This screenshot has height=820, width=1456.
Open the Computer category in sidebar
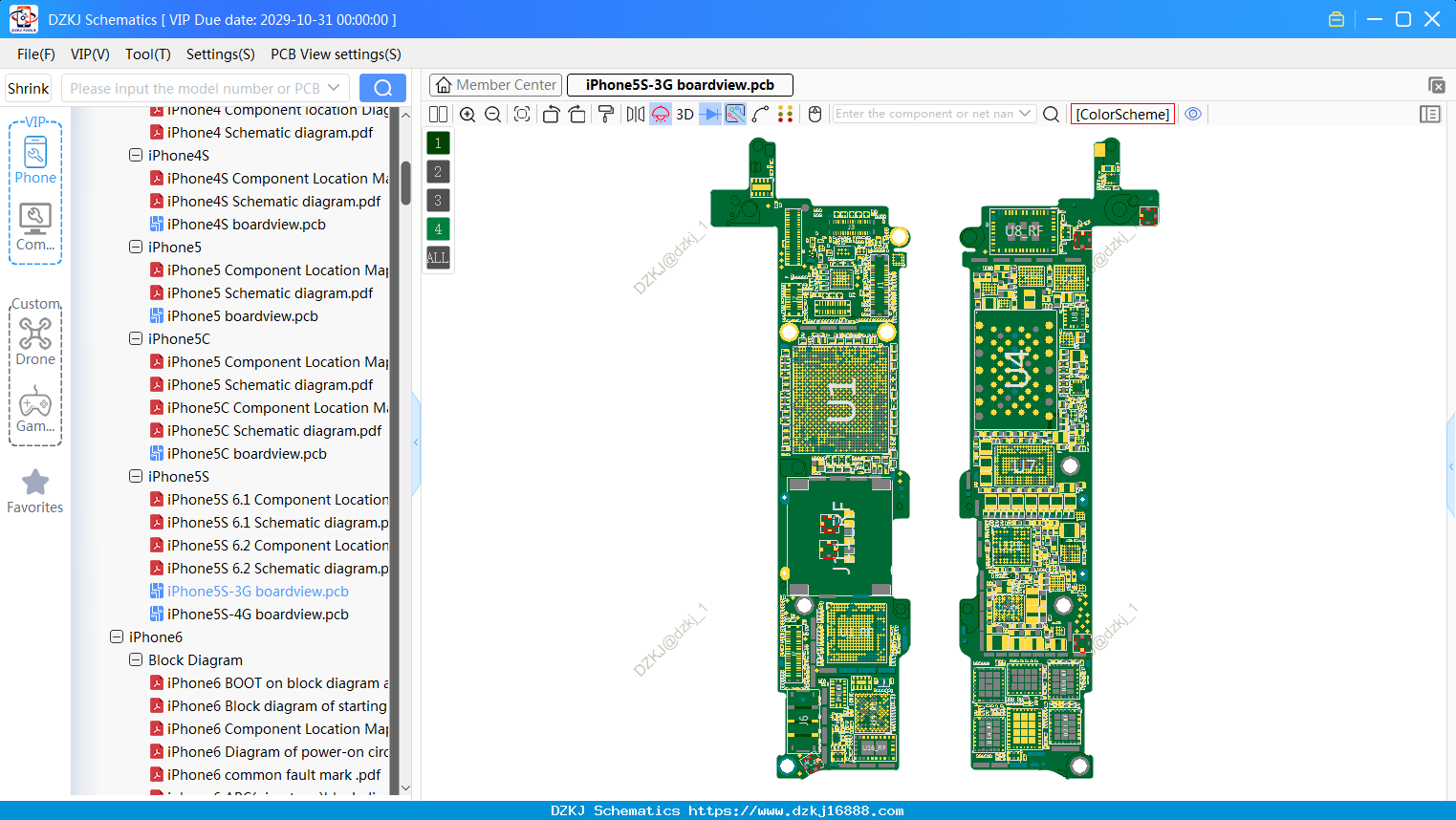point(35,227)
